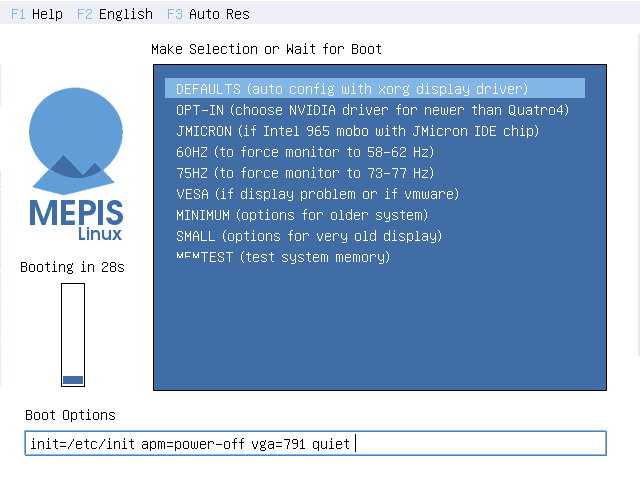The height and width of the screenshot is (480, 640).
Task: Open the F3 Auto Res option
Action: [208, 14]
